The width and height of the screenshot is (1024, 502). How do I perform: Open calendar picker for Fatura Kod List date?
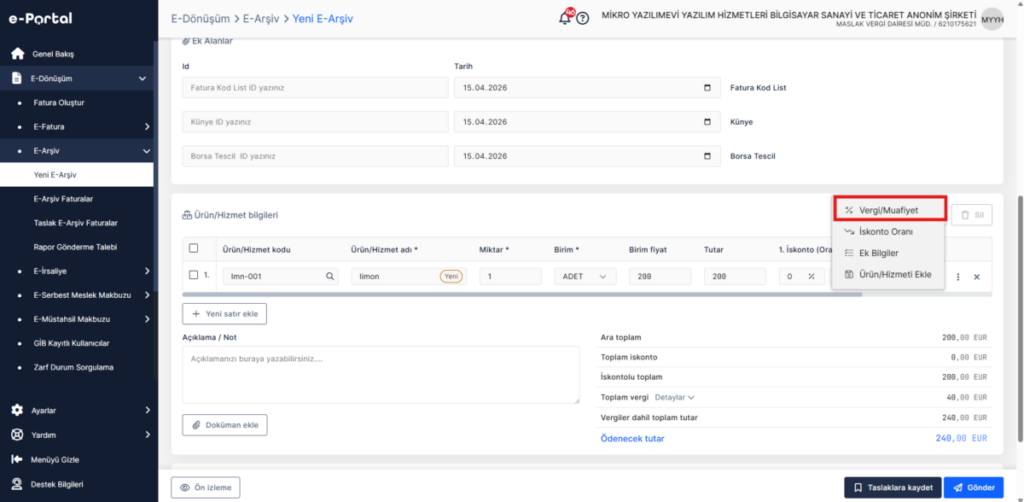tap(708, 87)
